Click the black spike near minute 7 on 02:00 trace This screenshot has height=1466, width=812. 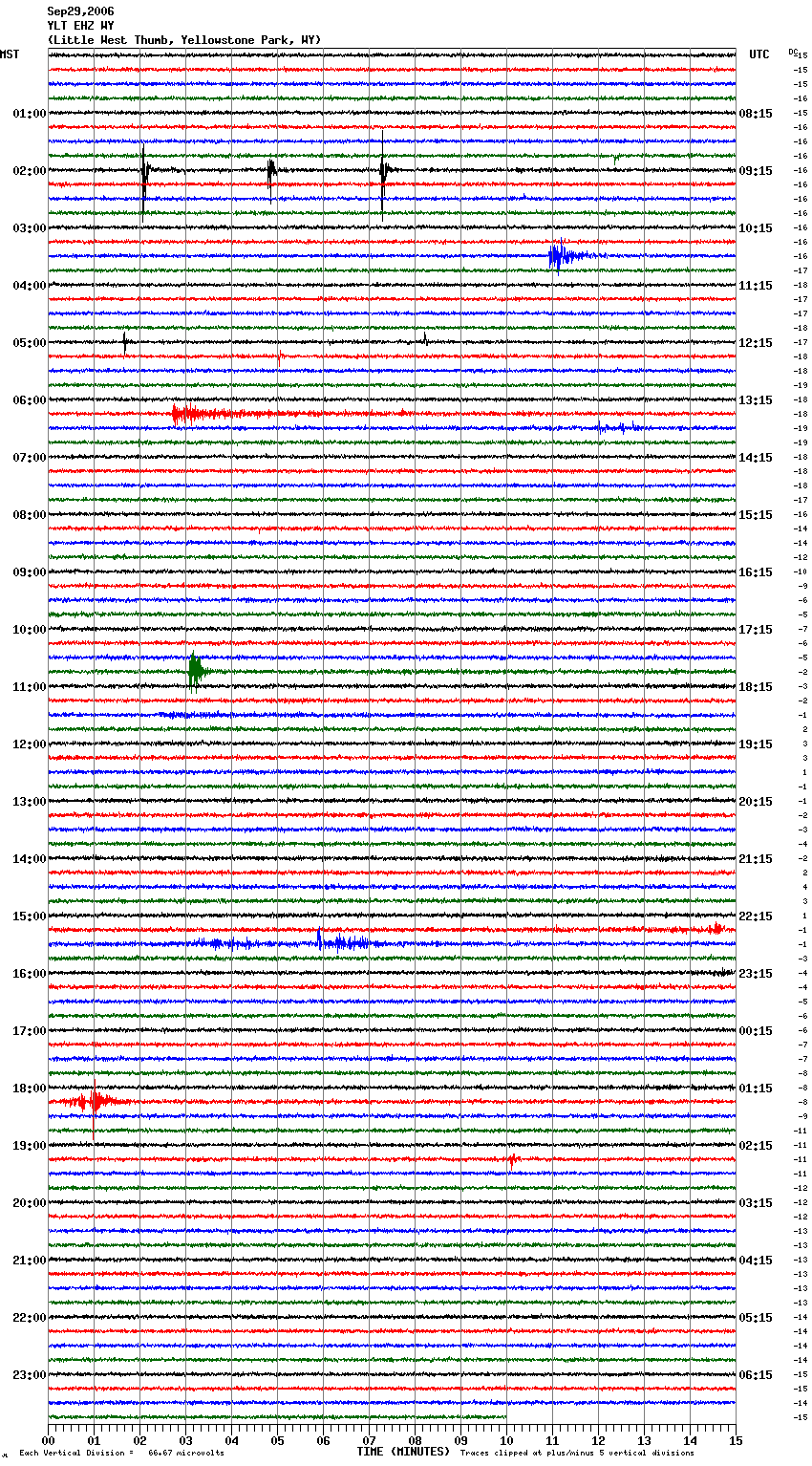383,175
